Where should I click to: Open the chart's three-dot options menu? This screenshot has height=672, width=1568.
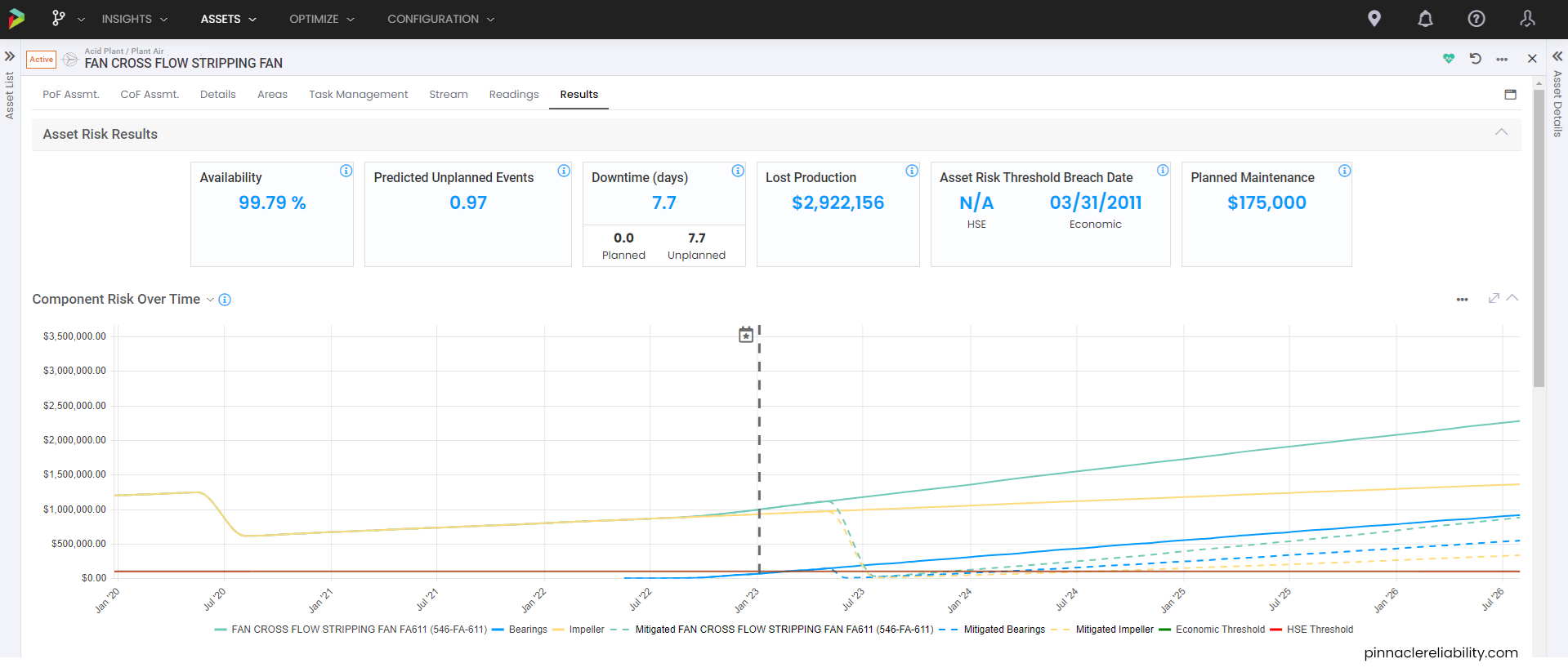(x=1462, y=300)
